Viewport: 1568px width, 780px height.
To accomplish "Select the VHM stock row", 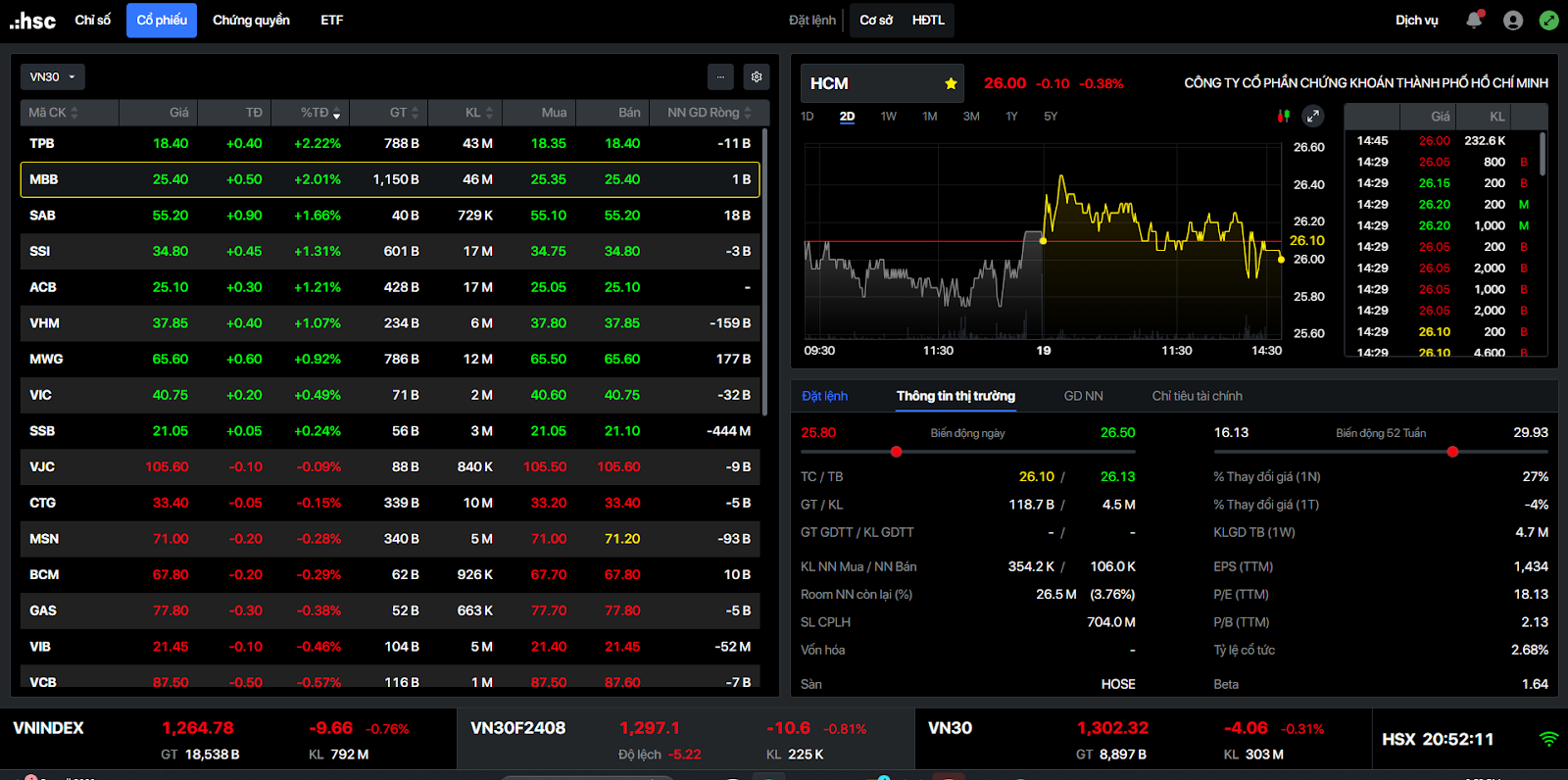I will click(x=390, y=323).
